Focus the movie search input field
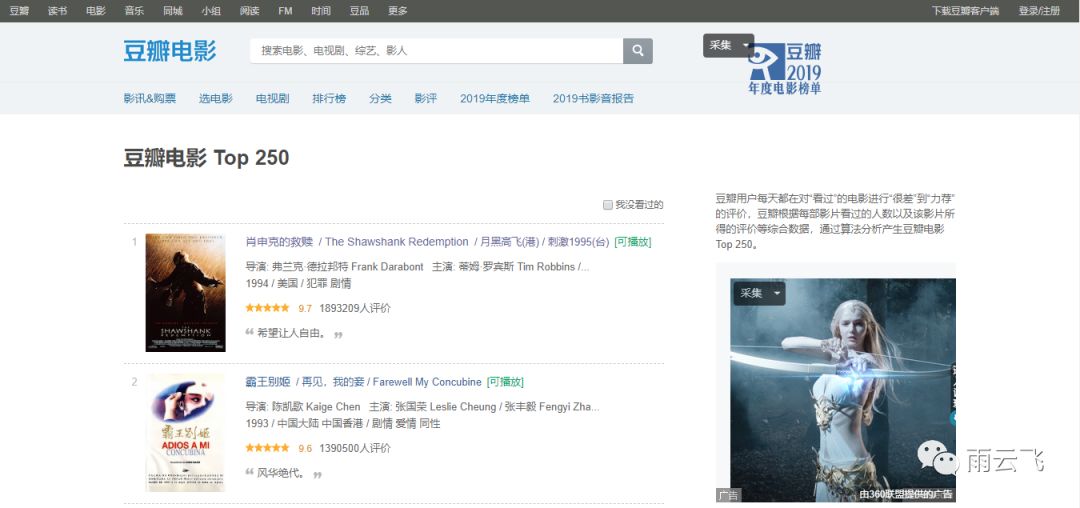This screenshot has width=1080, height=508. tap(437, 51)
